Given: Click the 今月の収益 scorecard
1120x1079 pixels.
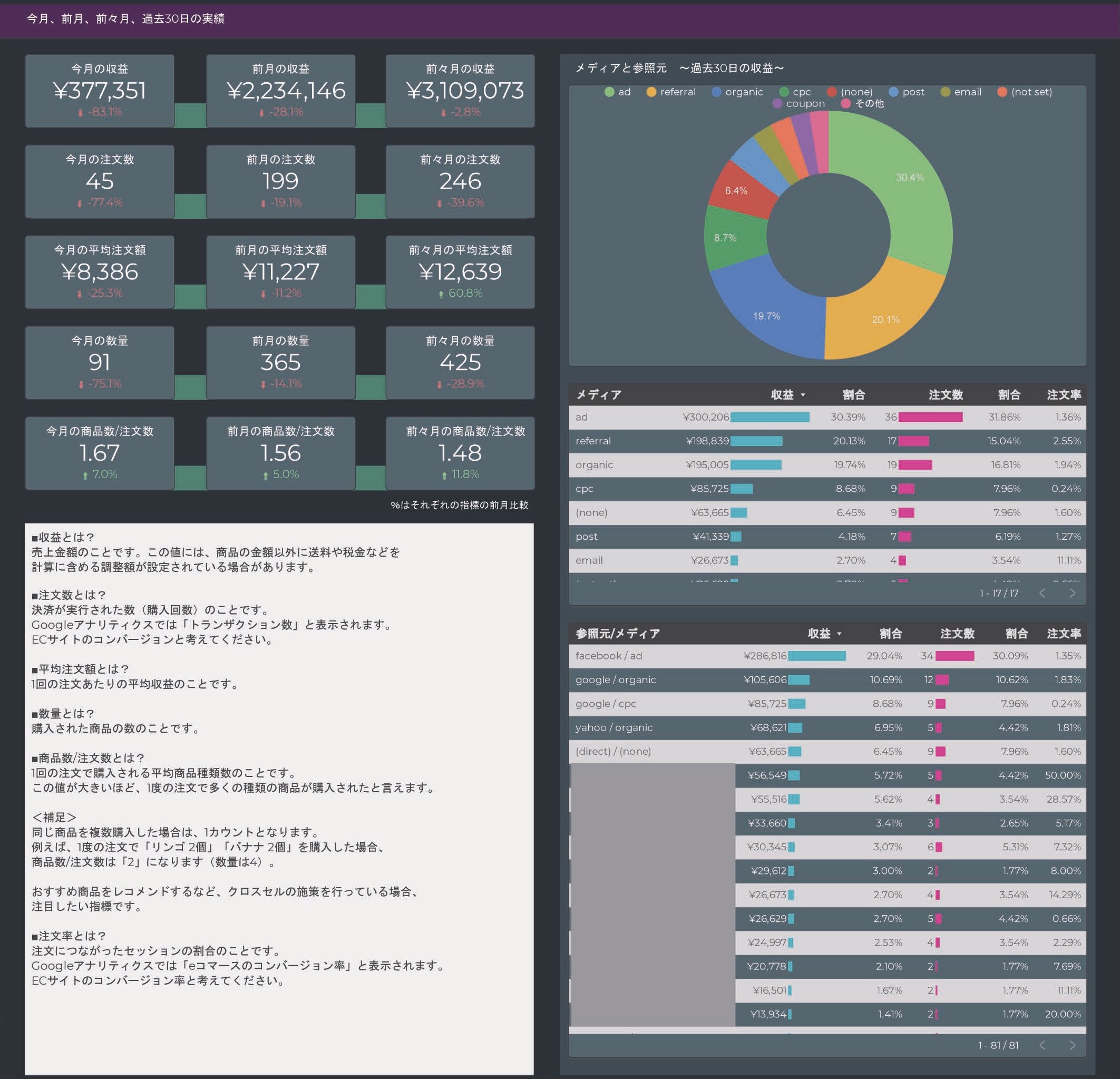Looking at the screenshot, I should tap(100, 91).
